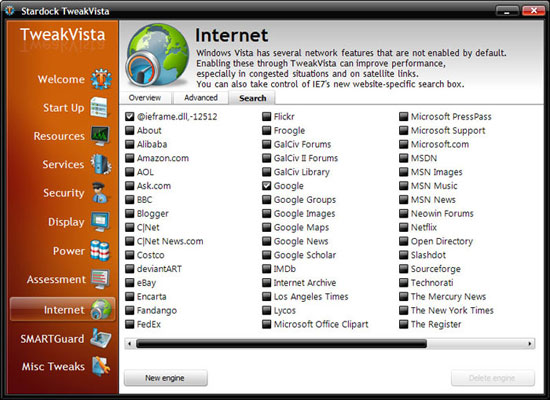
Task: Enable the IMDb search checkbox
Action: pos(267,269)
